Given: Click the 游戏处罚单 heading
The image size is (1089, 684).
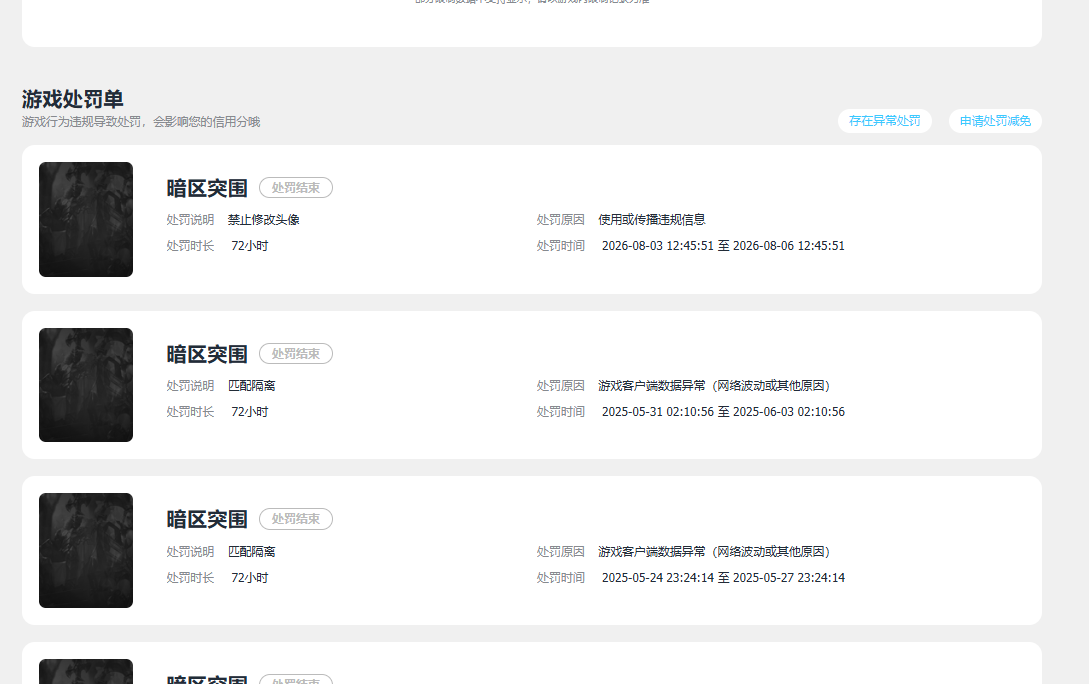Looking at the screenshot, I should [x=72, y=99].
